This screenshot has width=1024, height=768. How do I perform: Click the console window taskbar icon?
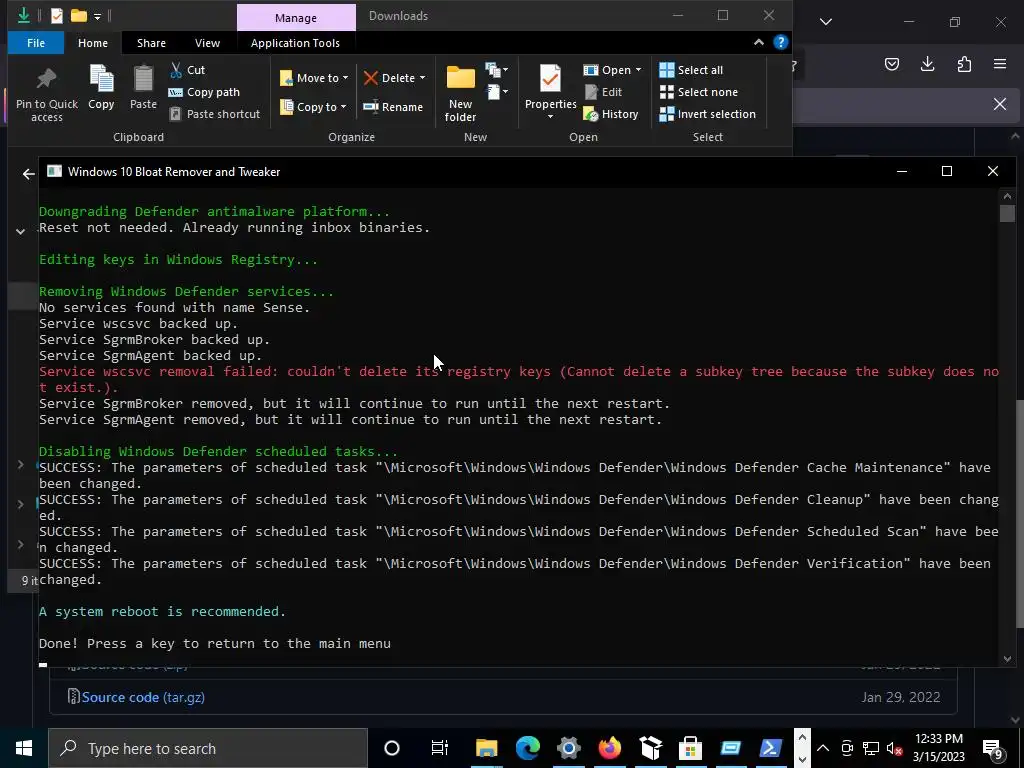731,748
